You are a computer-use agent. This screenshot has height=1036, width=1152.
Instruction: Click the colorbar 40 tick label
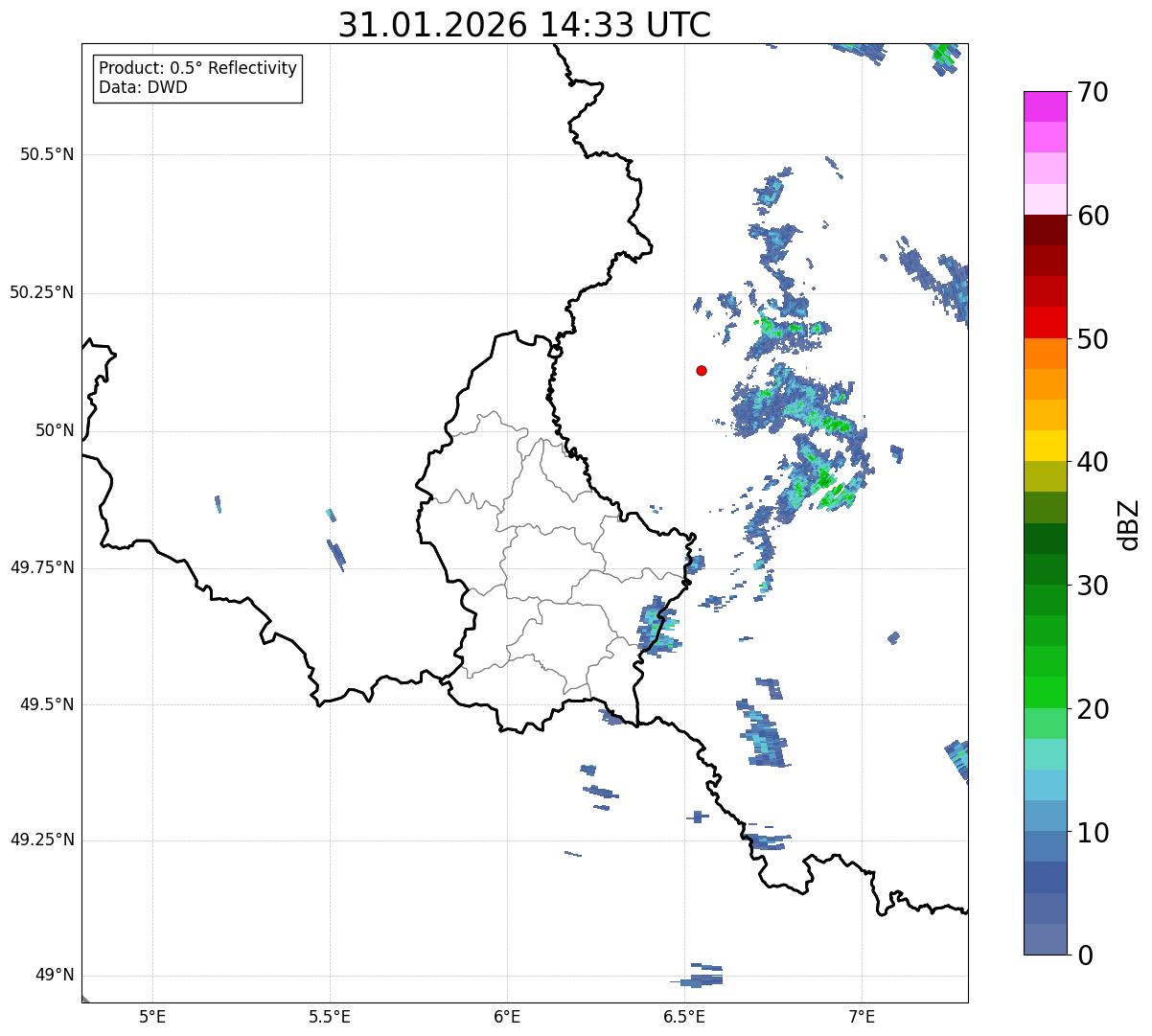(1093, 462)
